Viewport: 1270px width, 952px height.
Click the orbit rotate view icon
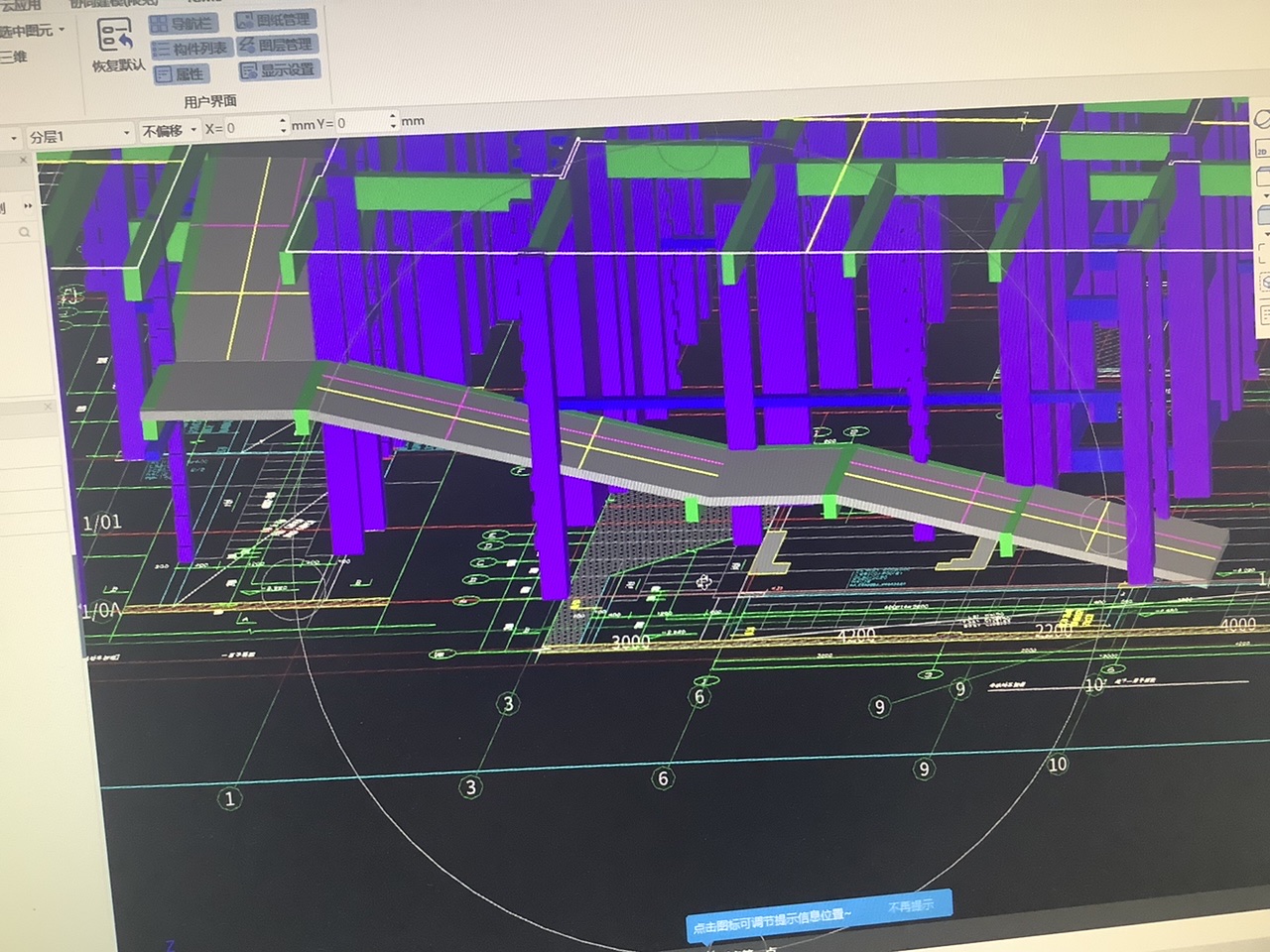point(1262,119)
